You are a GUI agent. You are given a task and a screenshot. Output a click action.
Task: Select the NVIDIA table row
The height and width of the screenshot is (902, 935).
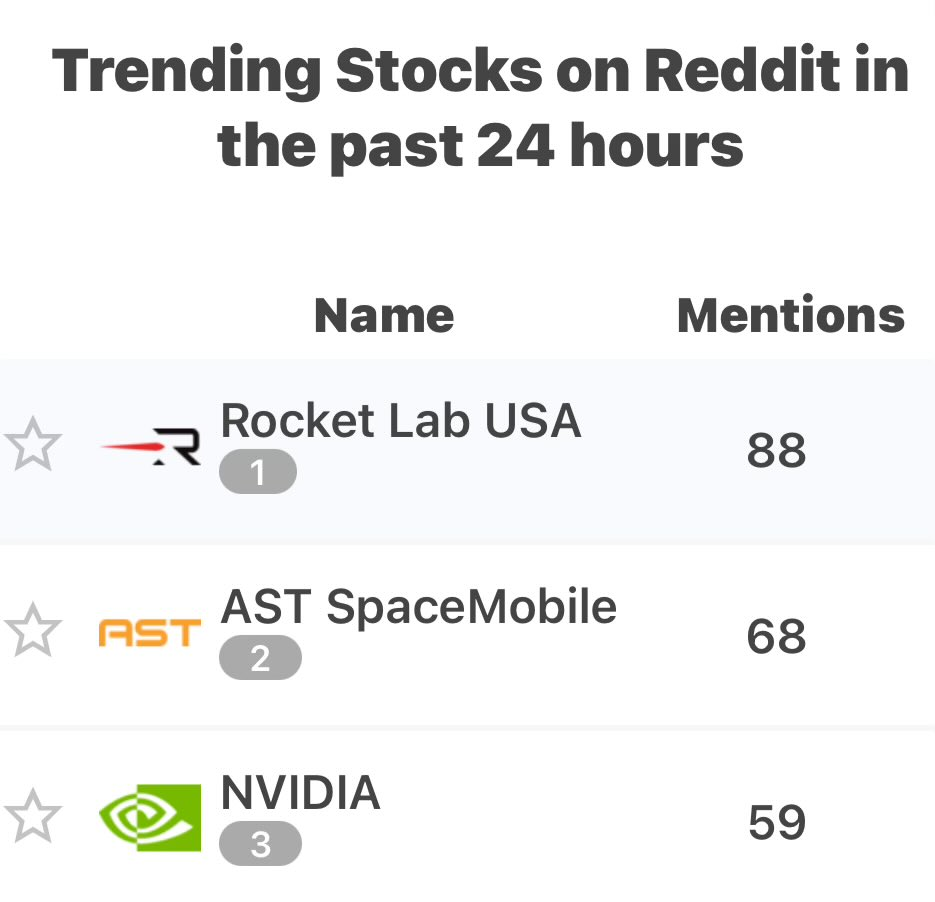click(468, 817)
